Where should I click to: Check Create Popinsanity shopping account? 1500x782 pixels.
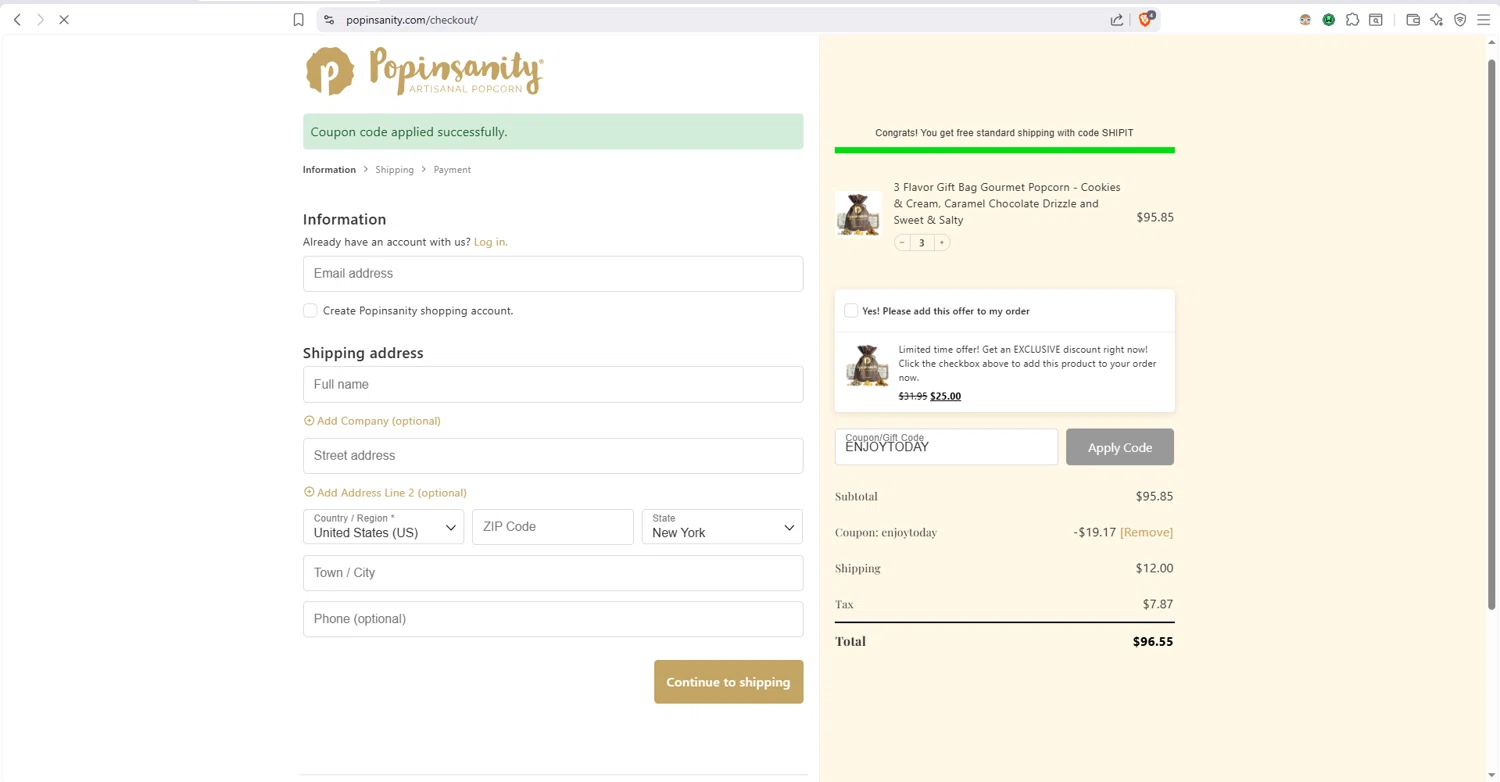click(310, 311)
